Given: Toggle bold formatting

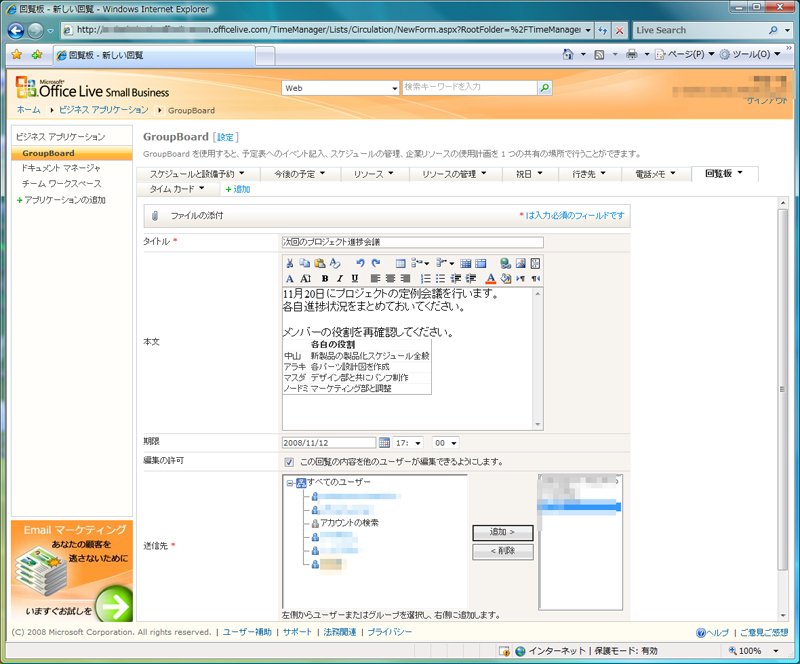Looking at the screenshot, I should pos(325,279).
